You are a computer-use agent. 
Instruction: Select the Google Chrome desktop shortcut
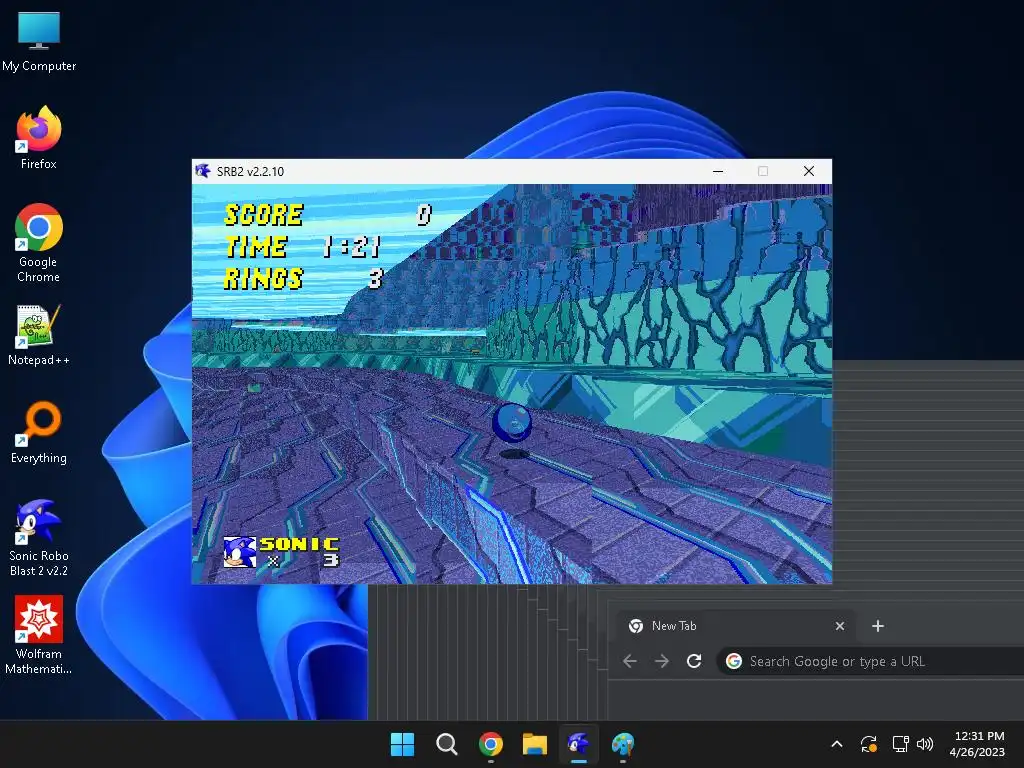[39, 242]
